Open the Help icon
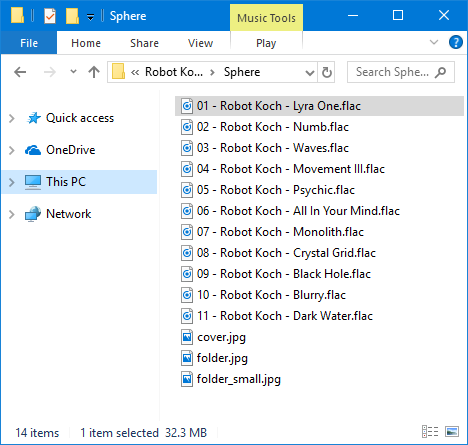The height and width of the screenshot is (445, 468). pos(456,42)
